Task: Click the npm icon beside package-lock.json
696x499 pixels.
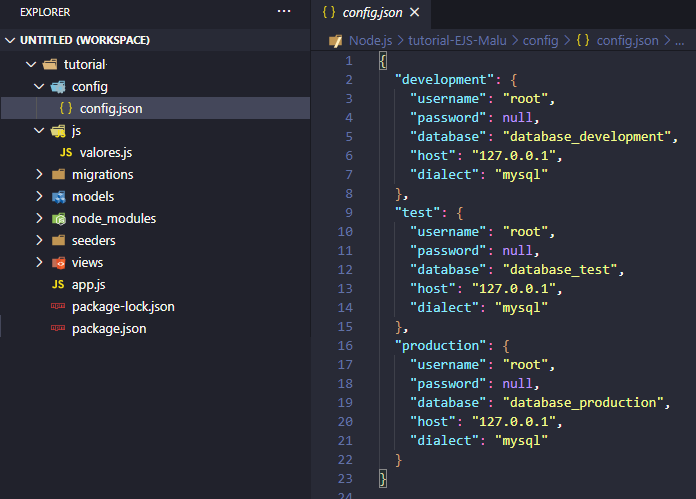Action: pos(58,306)
